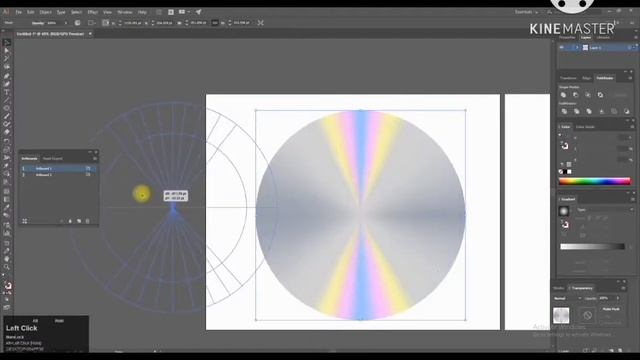Toggle visibility eye of Layer 1
640x360 pixels.
click(562, 48)
